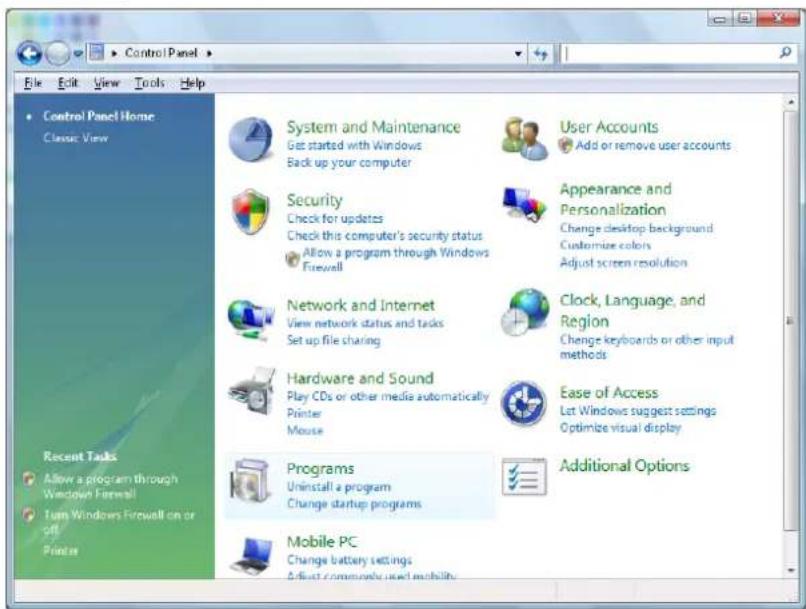Open the Hardware and Sound heading
Viewport: 806px width, 609px height.
360,378
